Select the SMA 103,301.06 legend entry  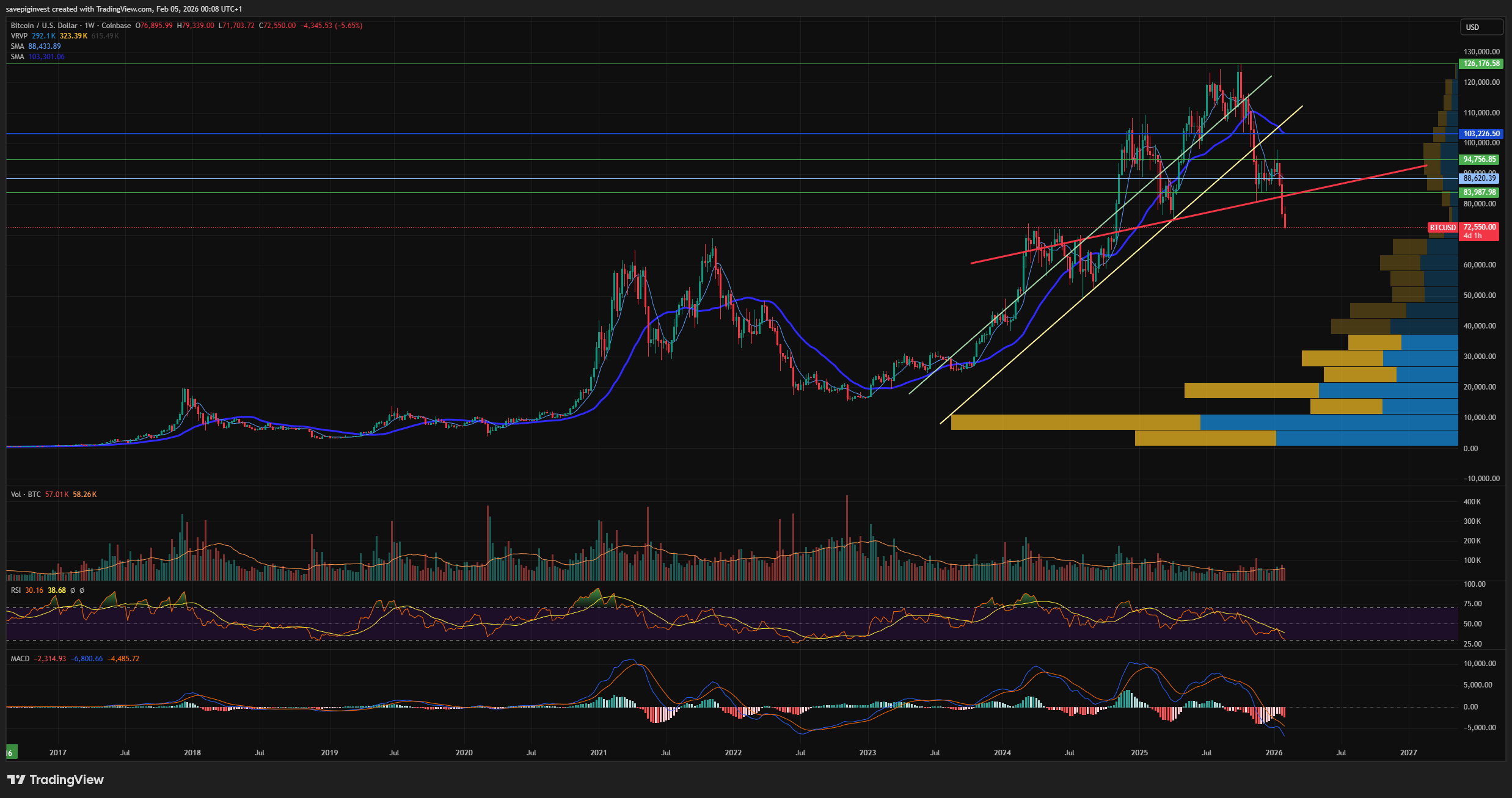coord(37,57)
